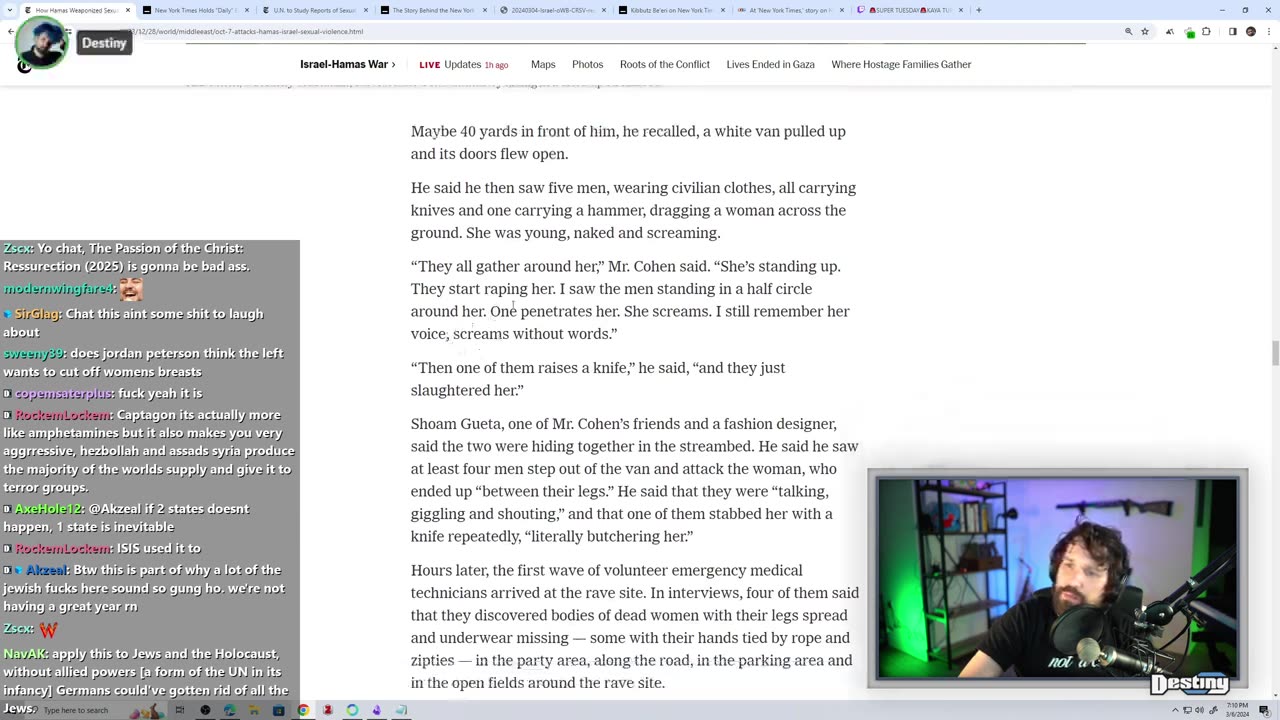Click the paragraph starting 'Hours later, the first wave'
Image resolution: width=1280 pixels, height=720 pixels.
[635, 626]
